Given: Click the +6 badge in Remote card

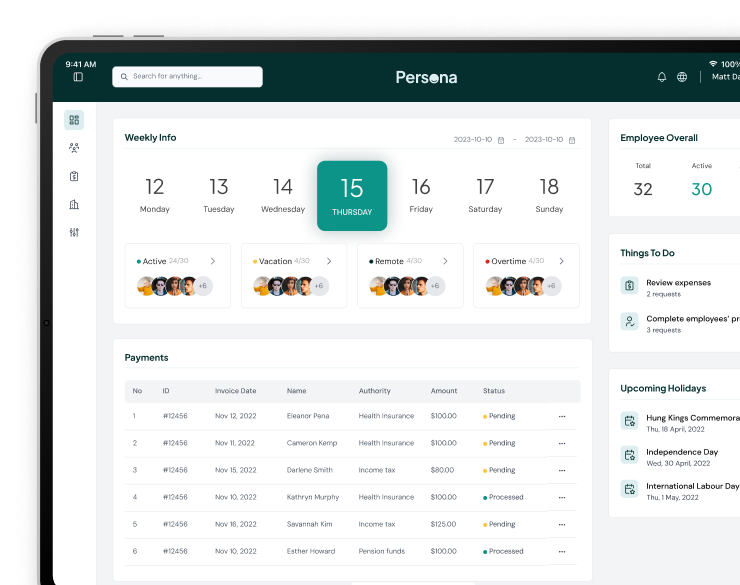Looking at the screenshot, I should point(435,286).
